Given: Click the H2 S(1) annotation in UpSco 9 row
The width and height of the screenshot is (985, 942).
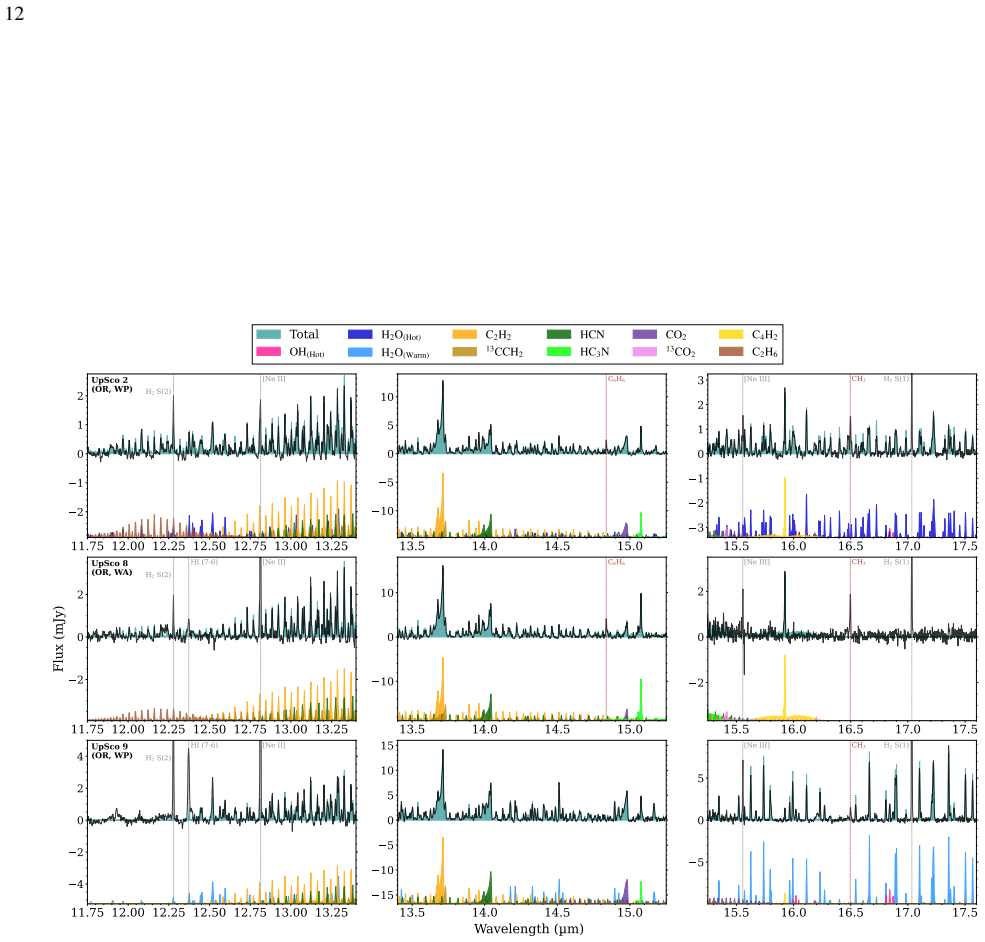Looking at the screenshot, I should pos(896,745).
